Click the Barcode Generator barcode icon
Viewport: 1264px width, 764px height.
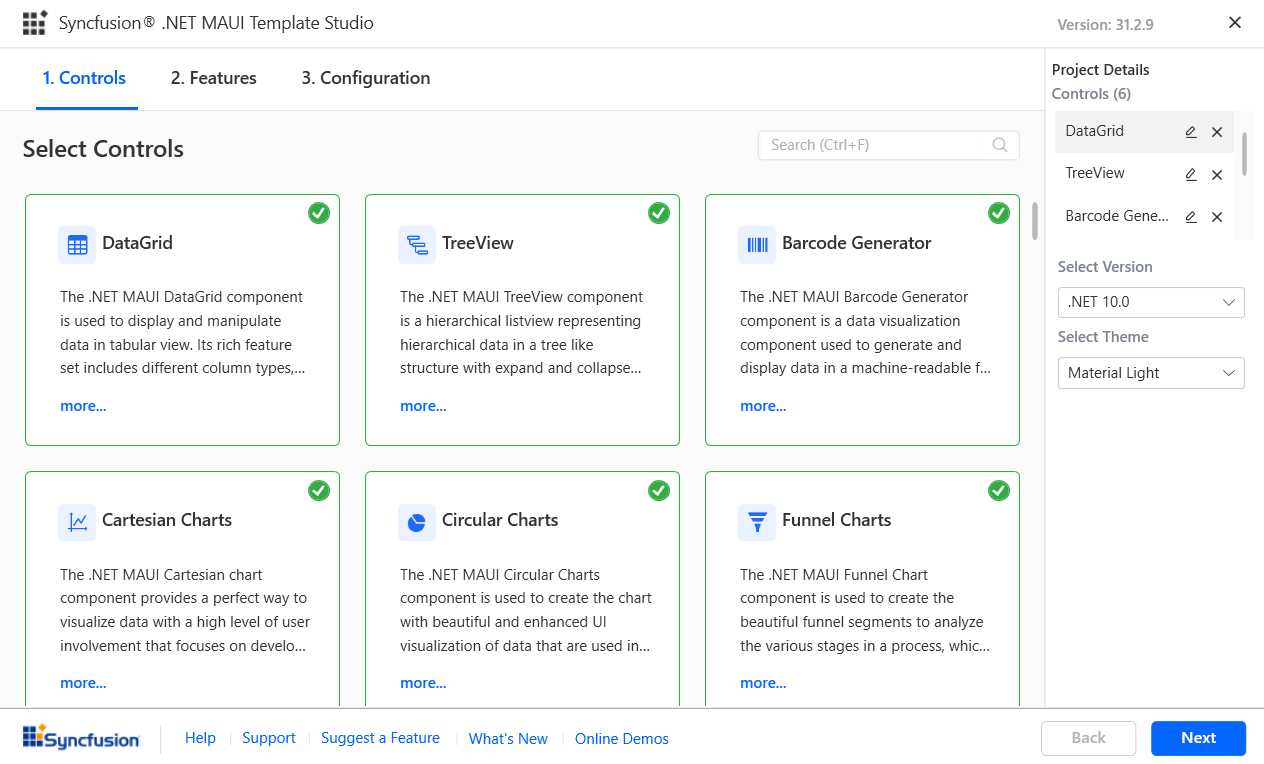coord(757,244)
